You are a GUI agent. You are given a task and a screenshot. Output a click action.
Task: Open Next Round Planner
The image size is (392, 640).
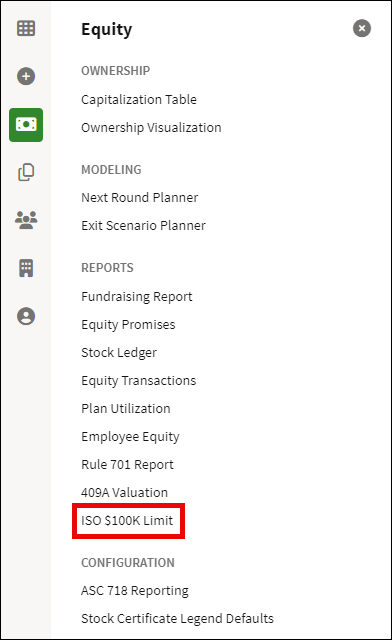[x=140, y=198]
